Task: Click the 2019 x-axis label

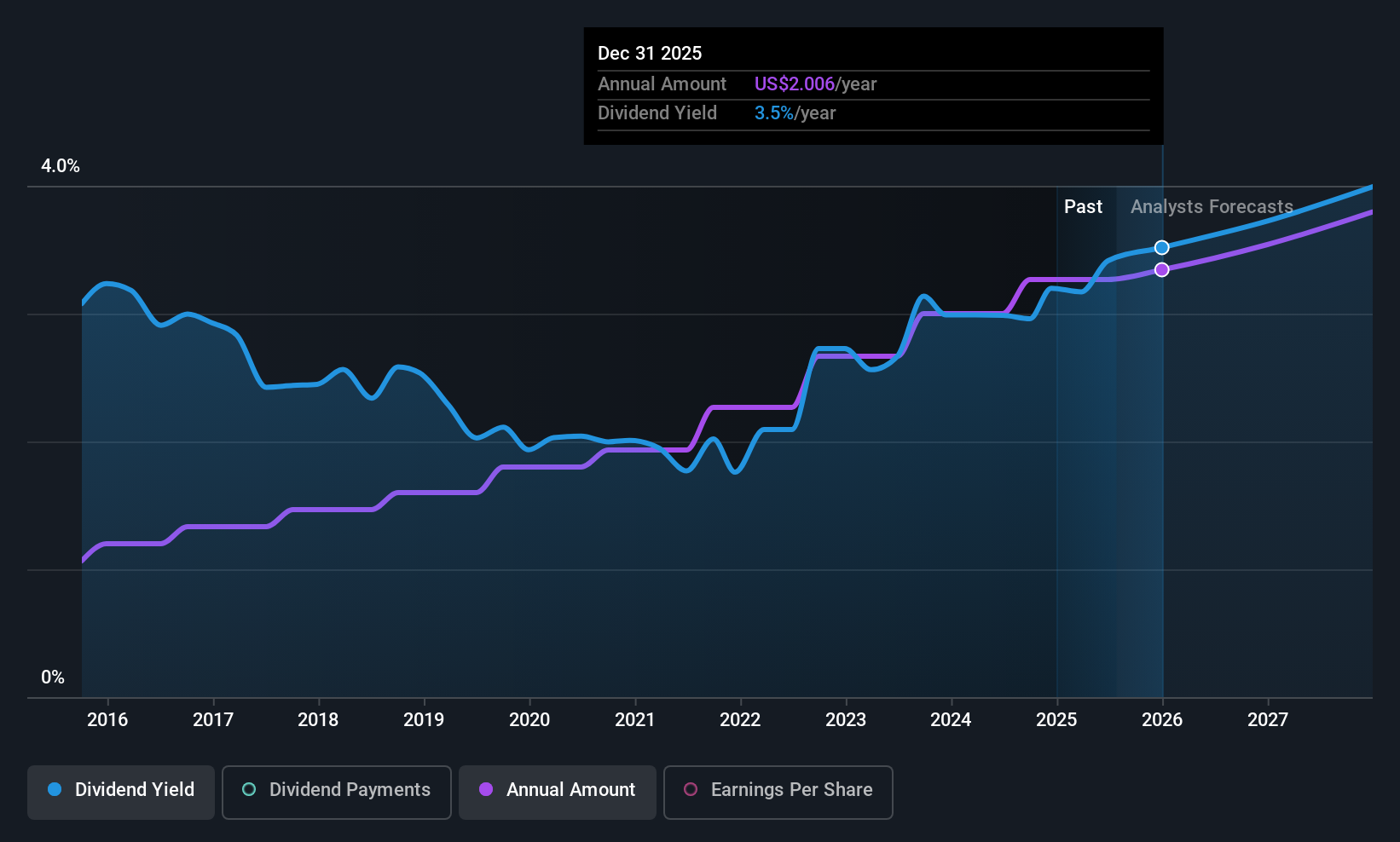Action: (x=424, y=720)
